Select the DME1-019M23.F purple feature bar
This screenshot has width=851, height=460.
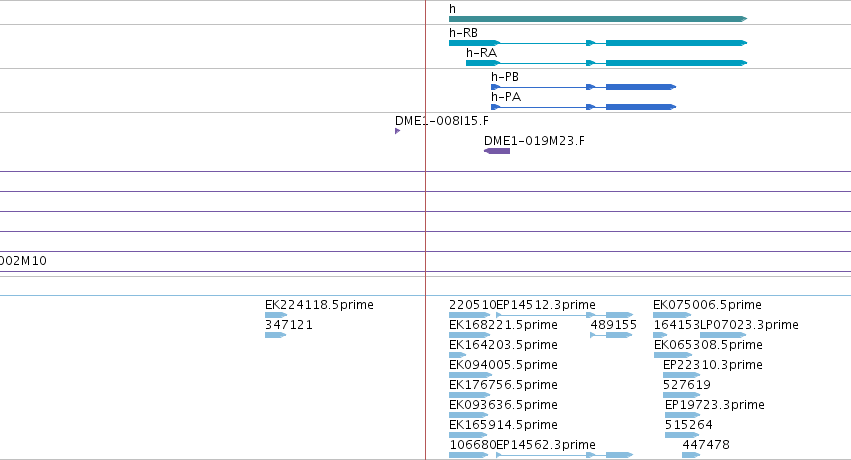497,151
